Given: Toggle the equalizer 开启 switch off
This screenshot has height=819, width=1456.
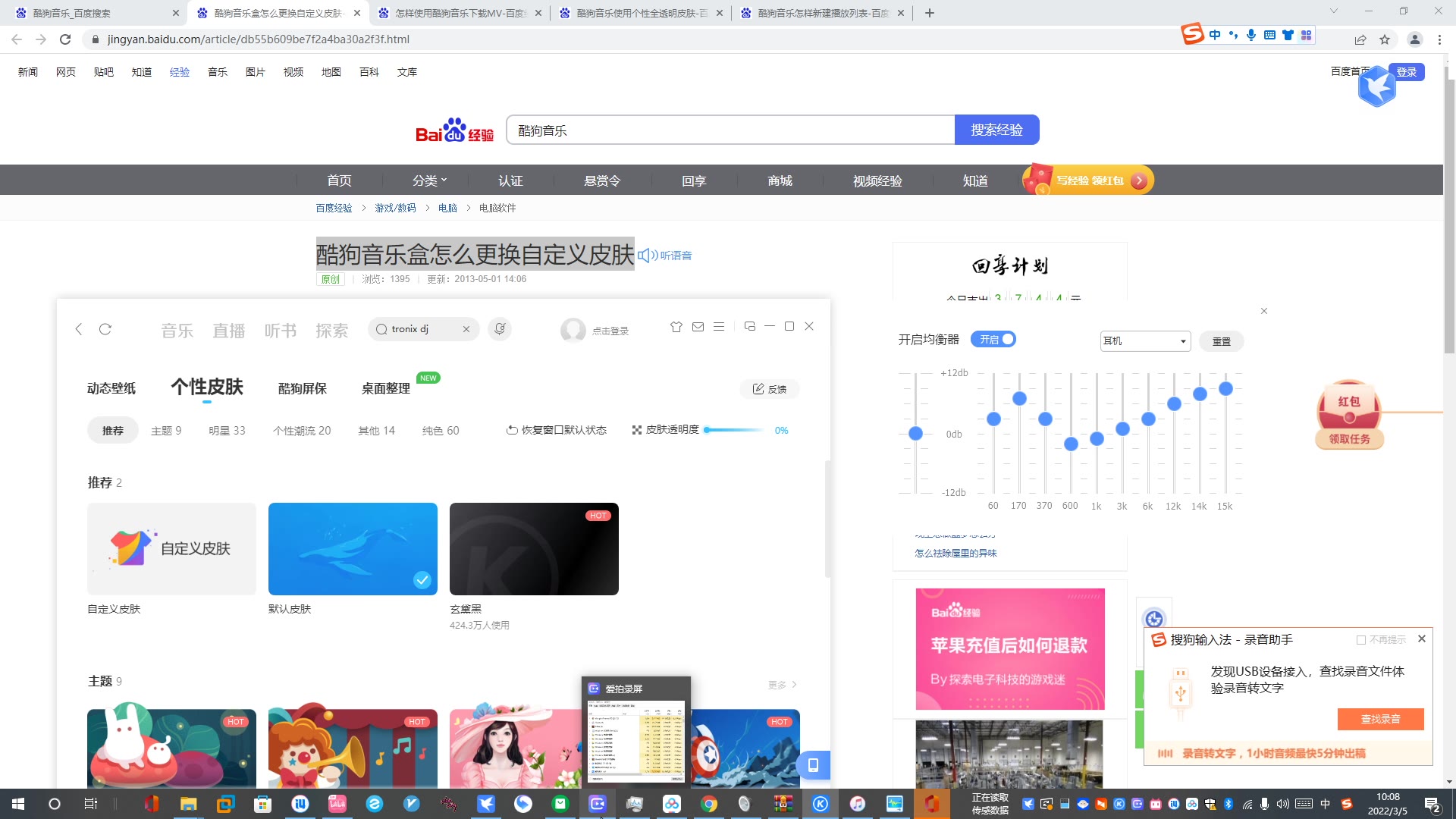Looking at the screenshot, I should [x=993, y=339].
